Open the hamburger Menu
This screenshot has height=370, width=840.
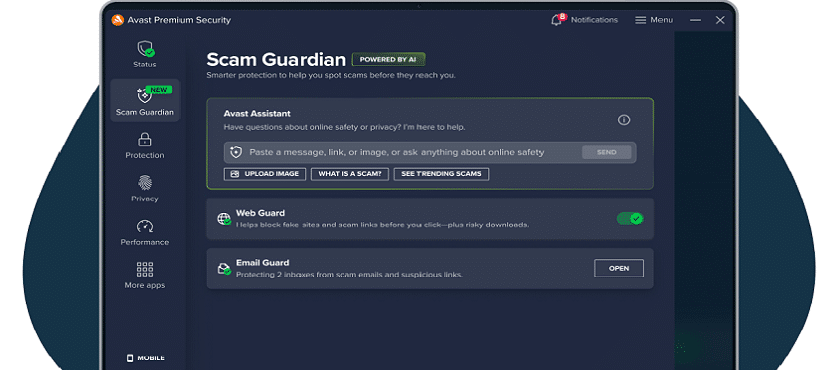(654, 20)
